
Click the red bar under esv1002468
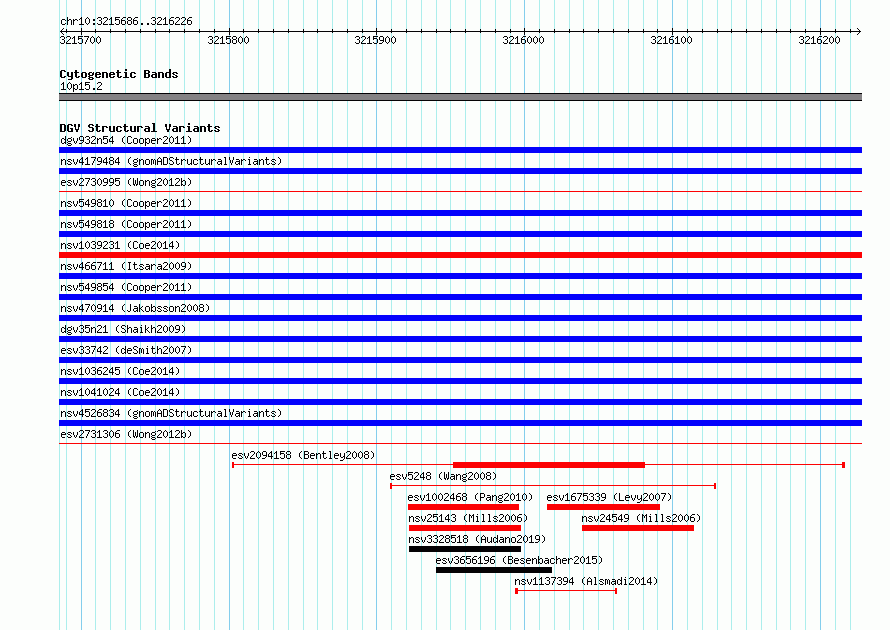pos(463,507)
